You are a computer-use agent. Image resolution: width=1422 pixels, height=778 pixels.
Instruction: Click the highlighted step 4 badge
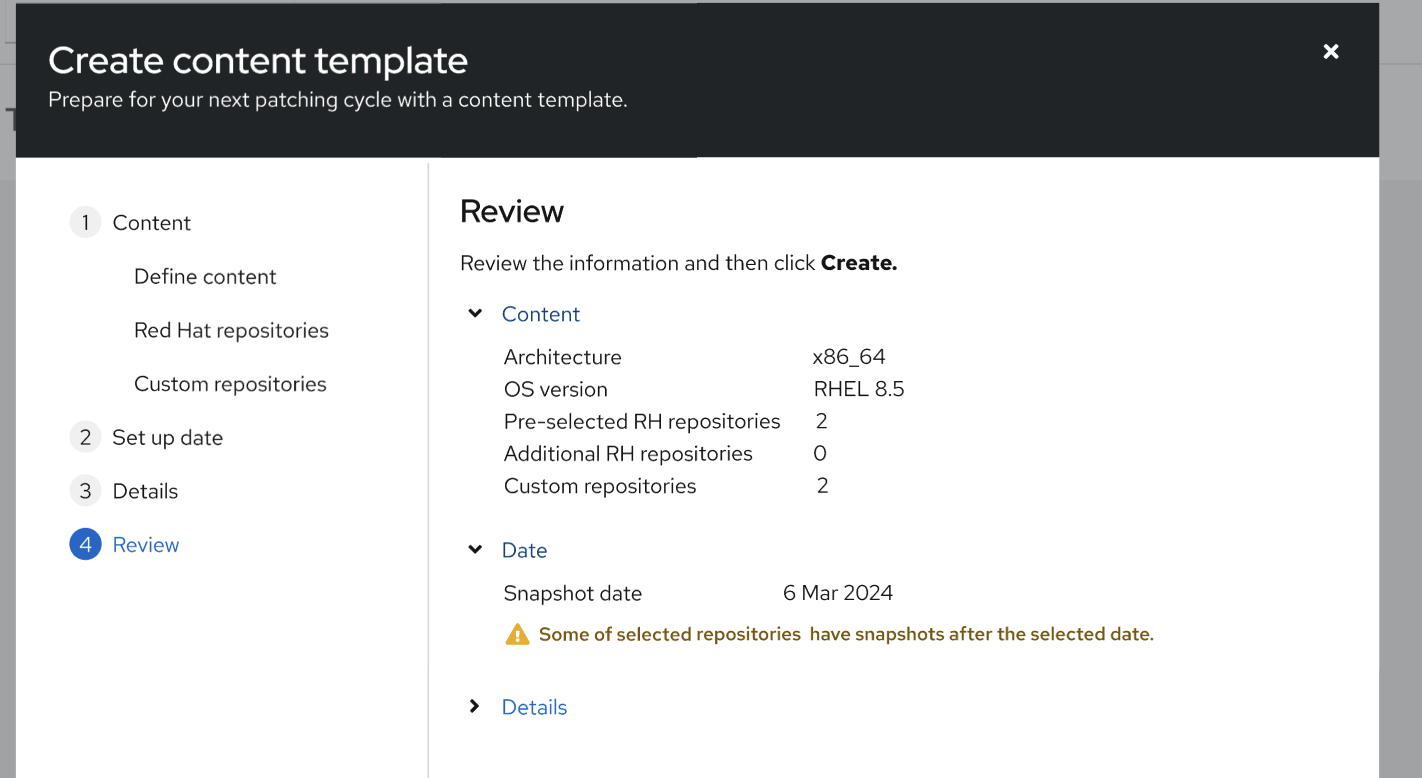(85, 545)
